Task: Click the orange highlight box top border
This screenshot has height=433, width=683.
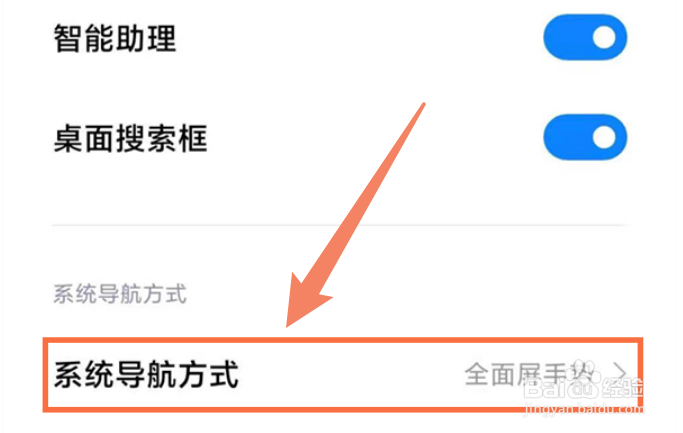Action: (x=343, y=340)
